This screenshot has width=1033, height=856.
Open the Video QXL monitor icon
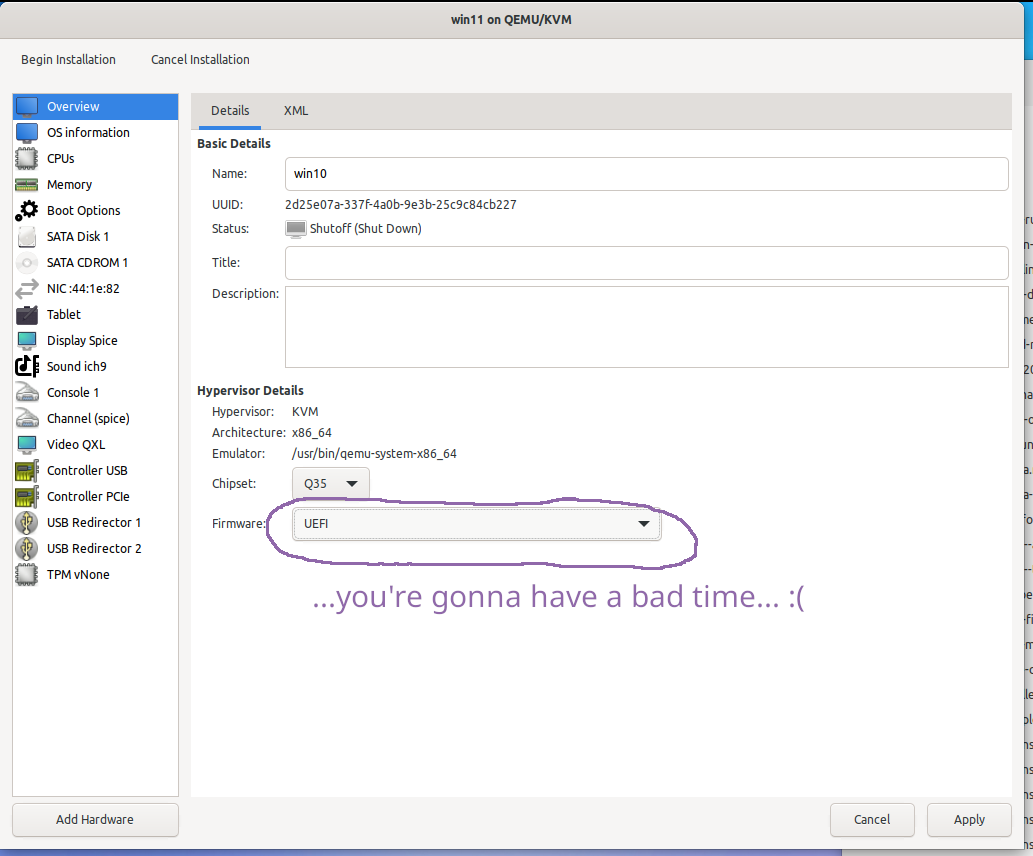coord(27,445)
